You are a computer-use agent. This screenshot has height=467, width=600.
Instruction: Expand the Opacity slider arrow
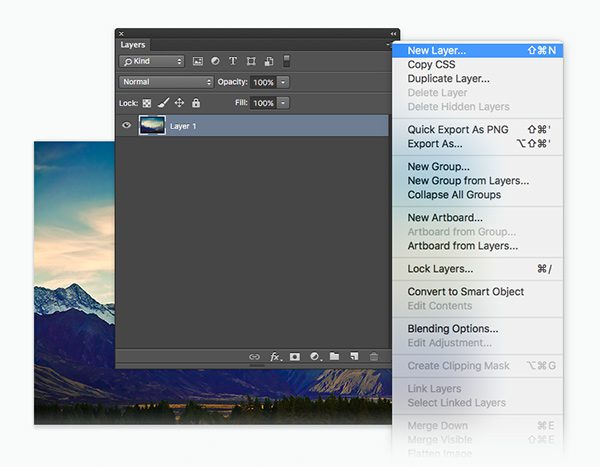[x=284, y=82]
